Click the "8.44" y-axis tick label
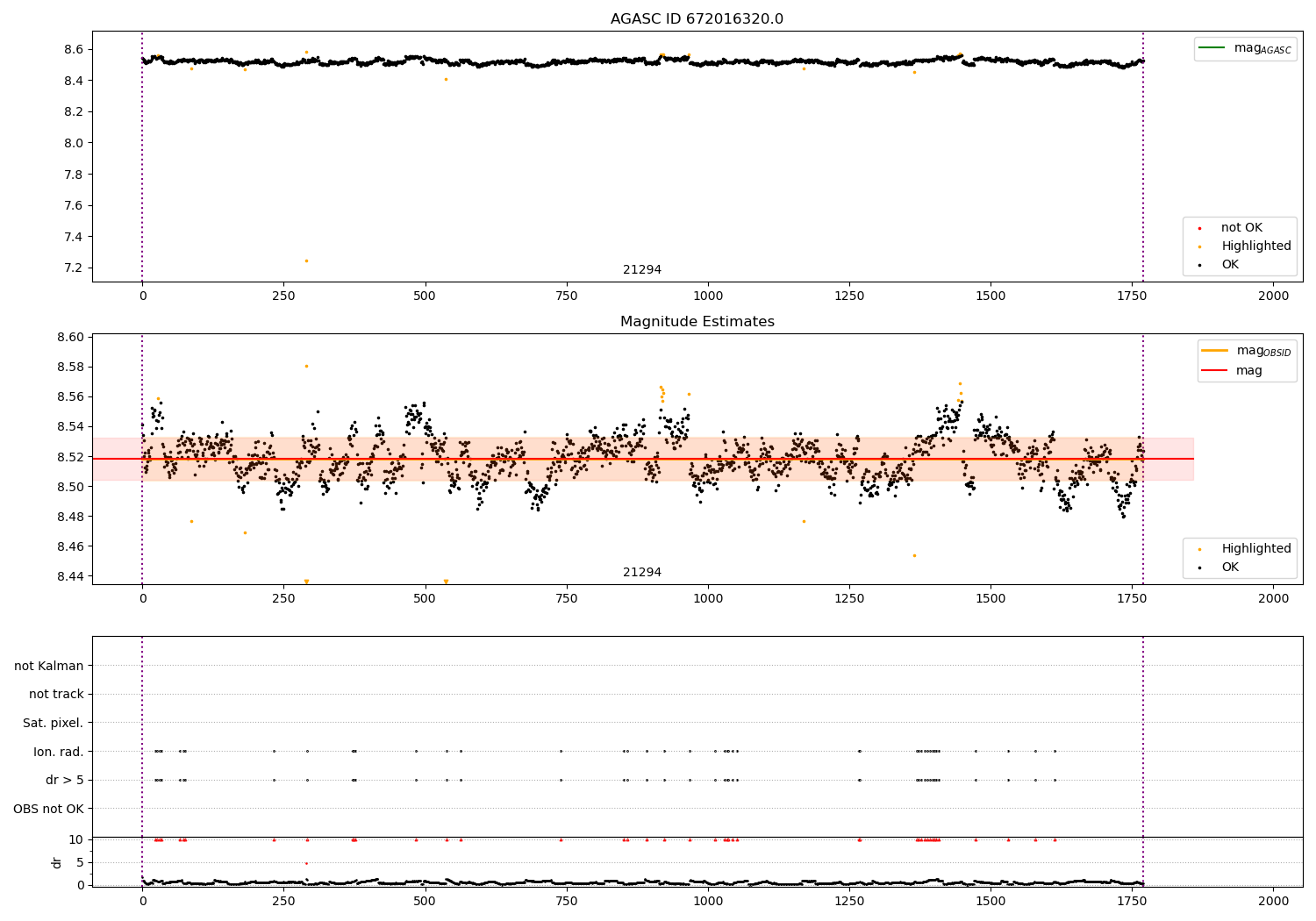This screenshot has height=921, width=1316. tap(71, 576)
